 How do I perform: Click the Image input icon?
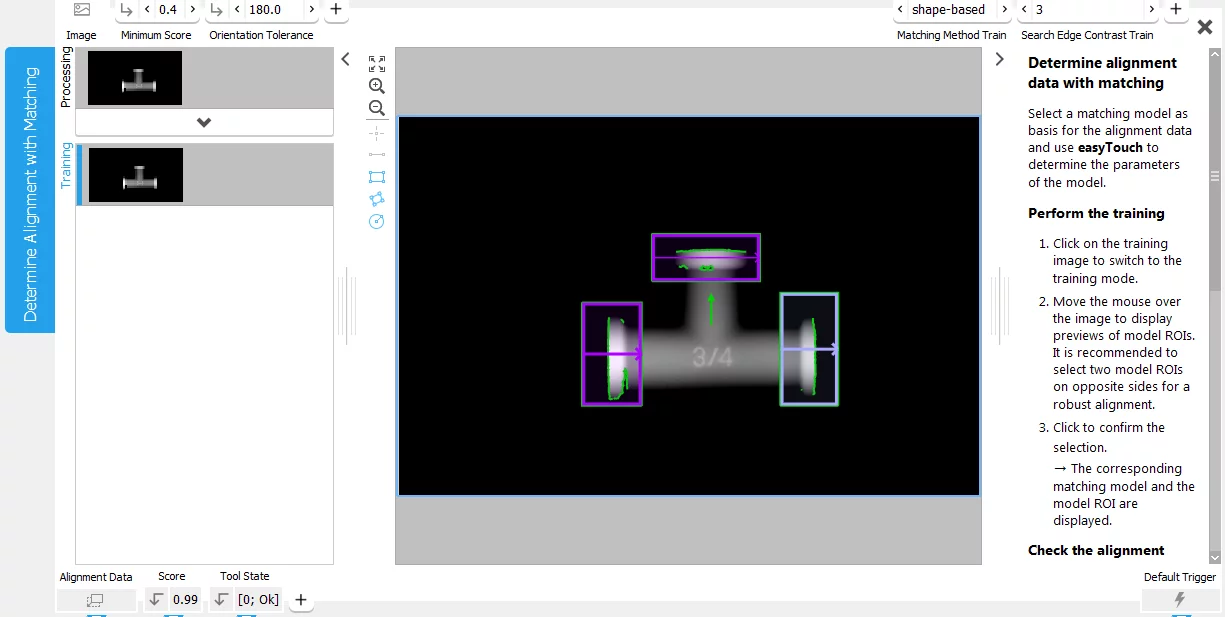82,10
